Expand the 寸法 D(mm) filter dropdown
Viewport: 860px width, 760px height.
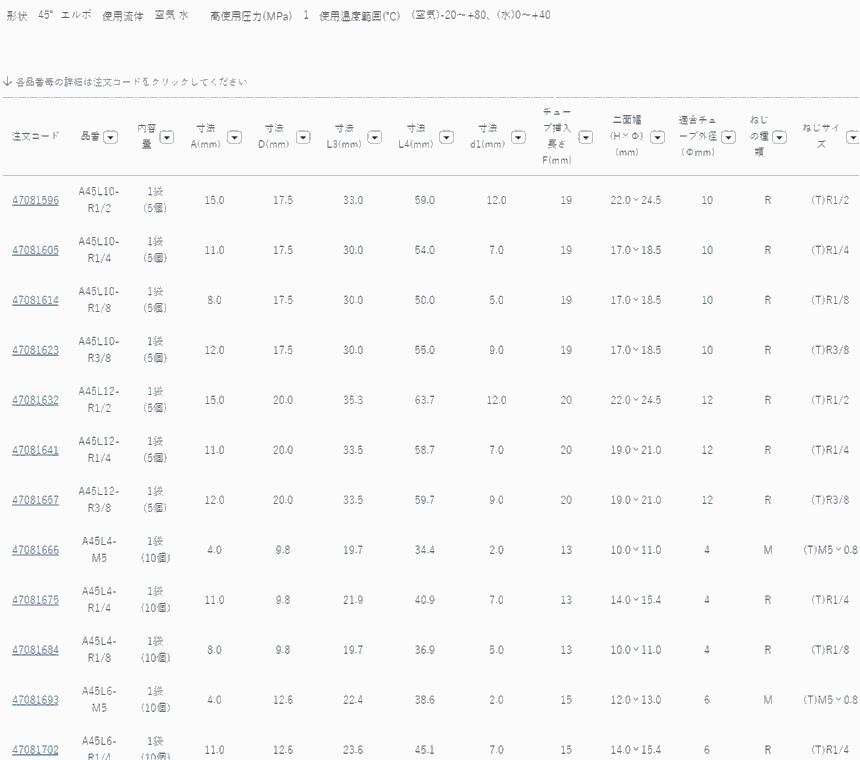point(304,136)
